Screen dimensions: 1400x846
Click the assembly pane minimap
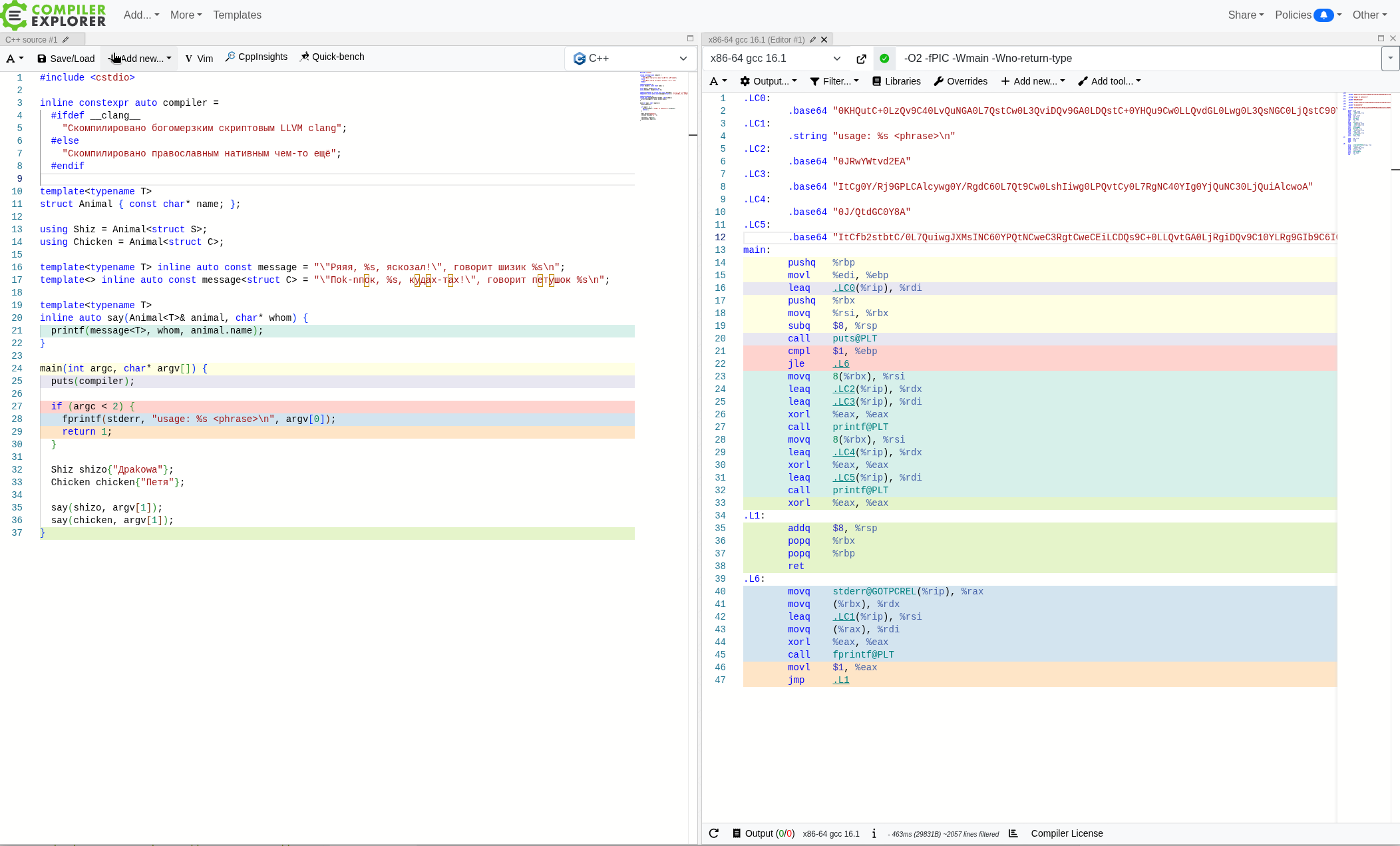coord(1365,124)
